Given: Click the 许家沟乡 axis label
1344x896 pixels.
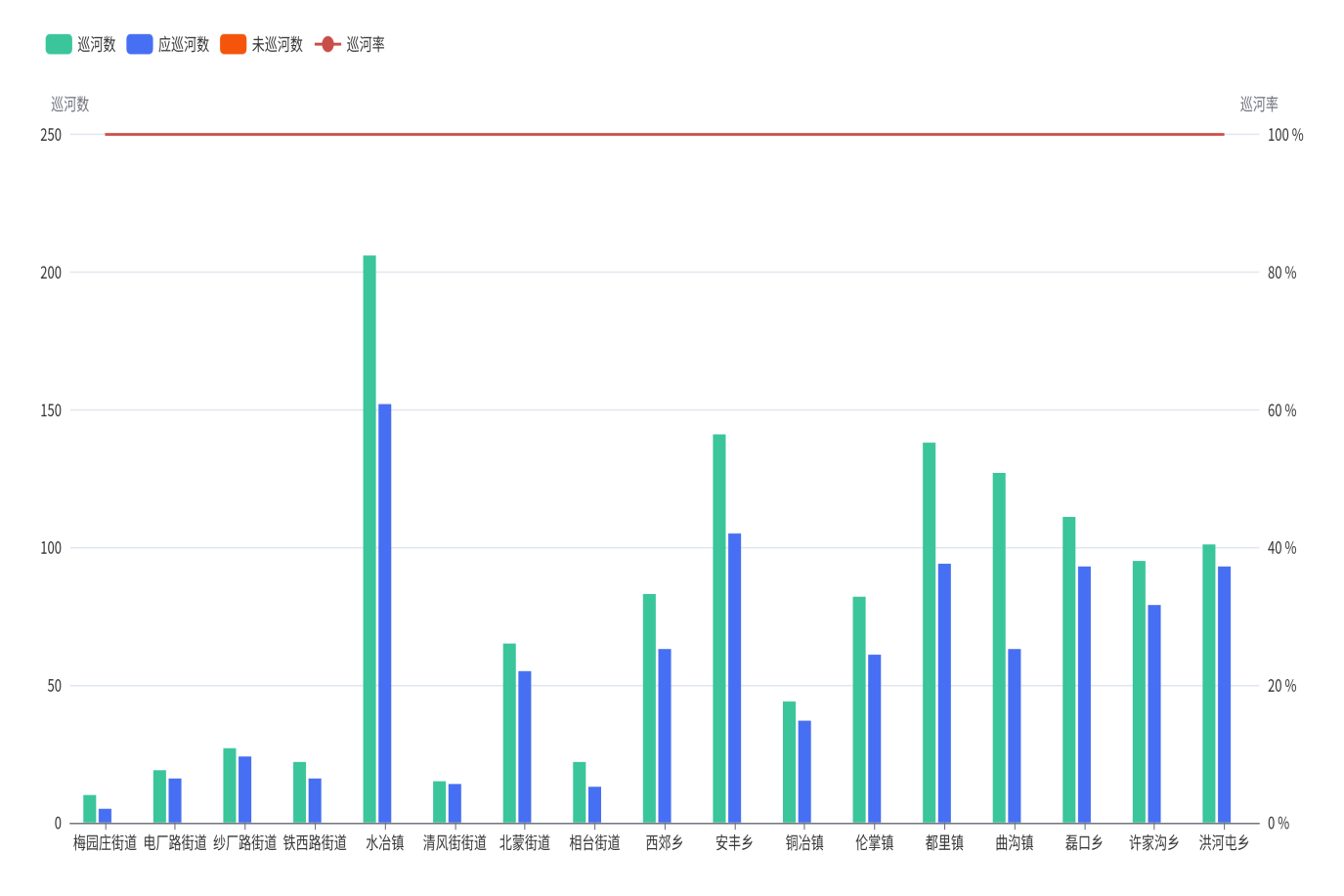Looking at the screenshot, I should pos(1153,842).
